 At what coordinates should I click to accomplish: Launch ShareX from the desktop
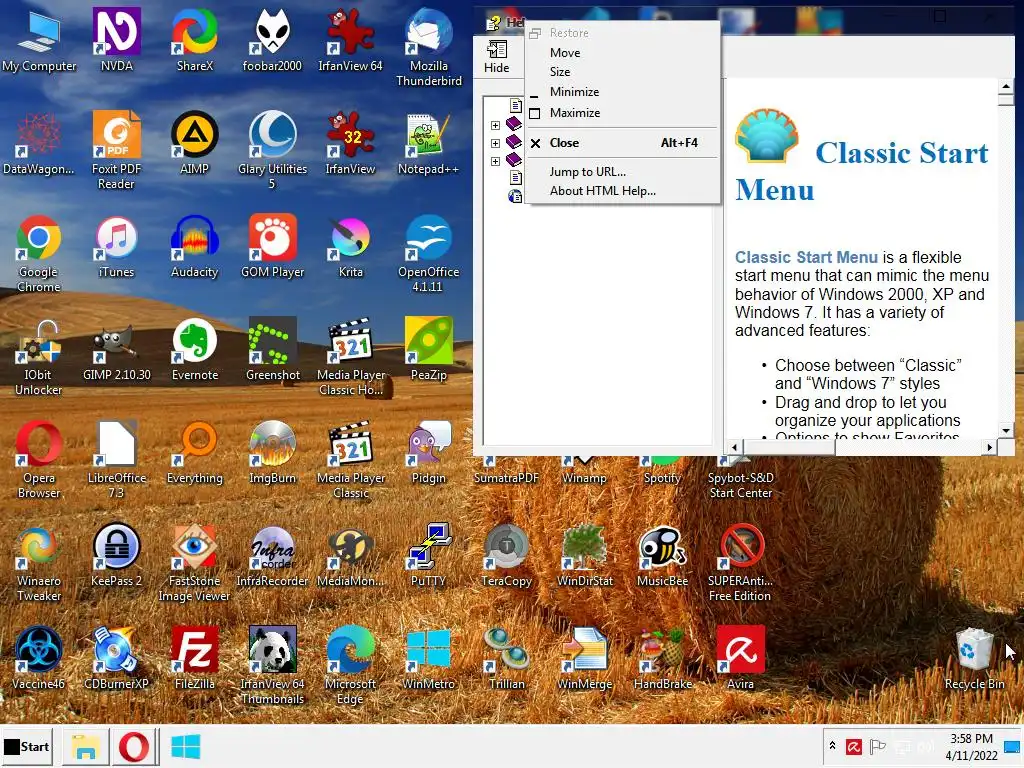click(195, 39)
